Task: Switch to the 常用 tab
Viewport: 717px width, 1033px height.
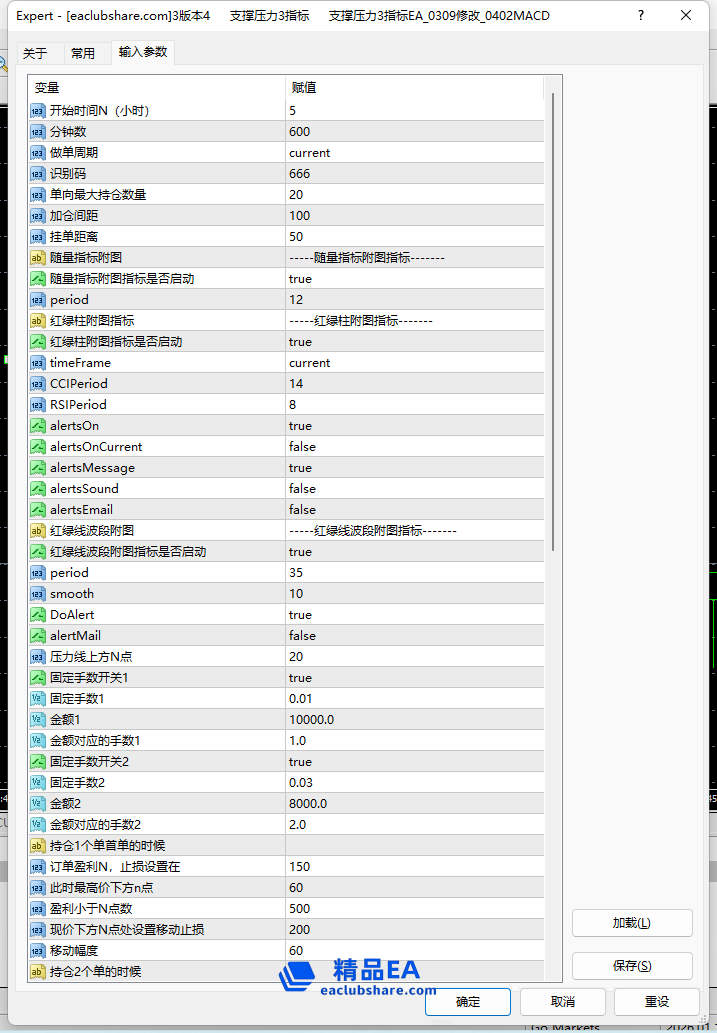Action: (x=83, y=53)
